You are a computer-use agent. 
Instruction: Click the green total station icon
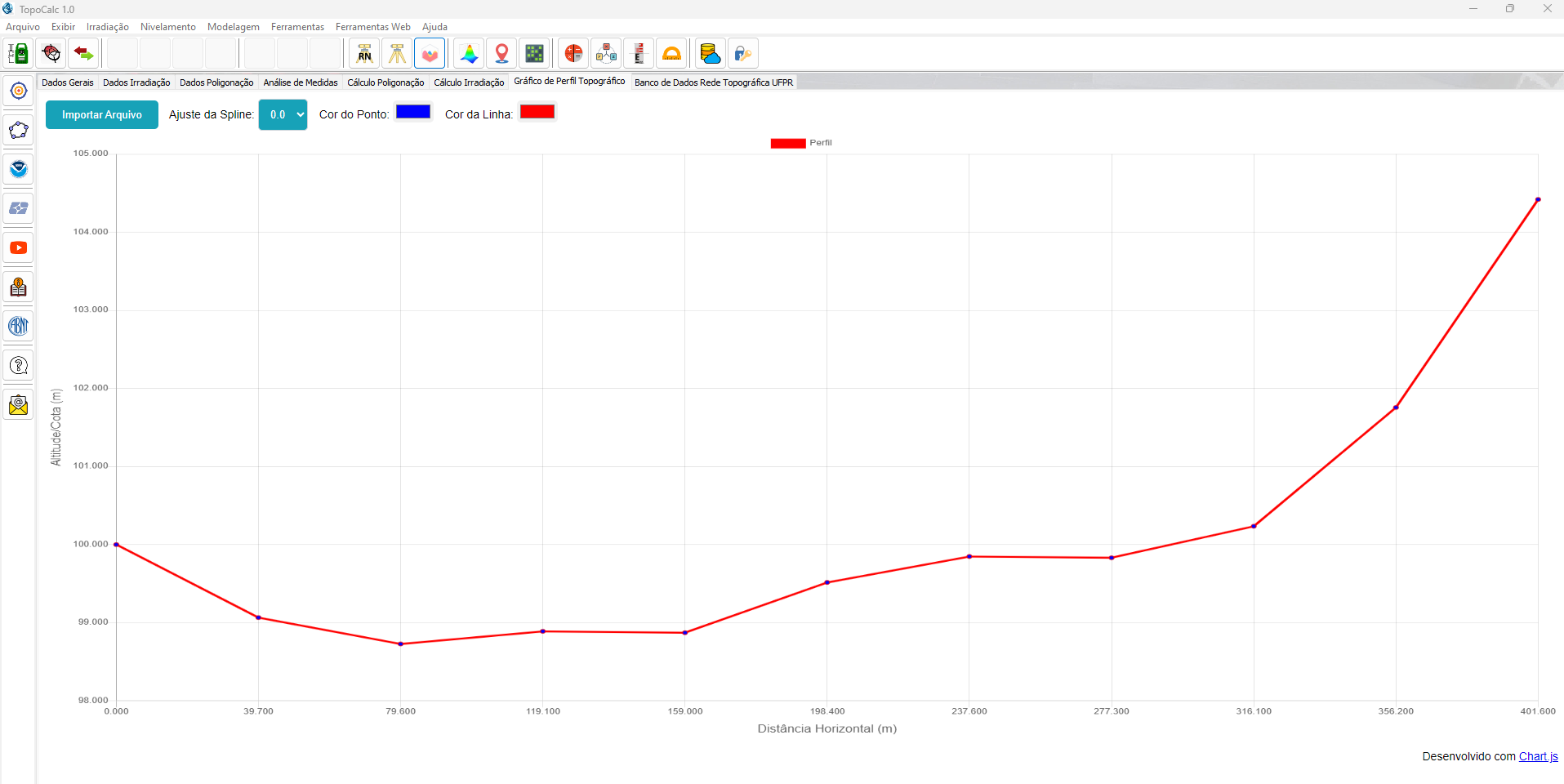coord(18,54)
